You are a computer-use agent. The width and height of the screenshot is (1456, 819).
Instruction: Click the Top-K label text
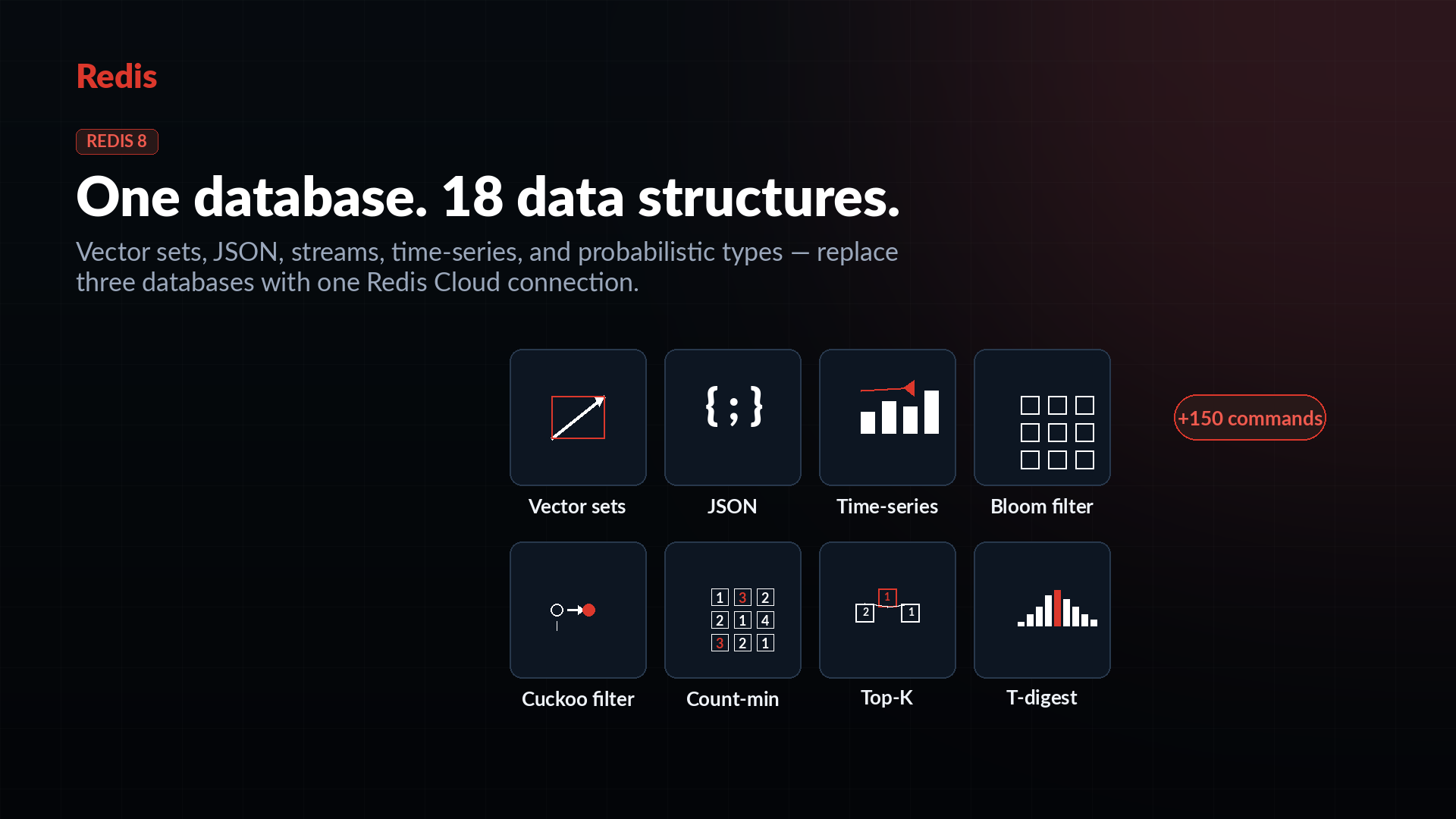(886, 698)
